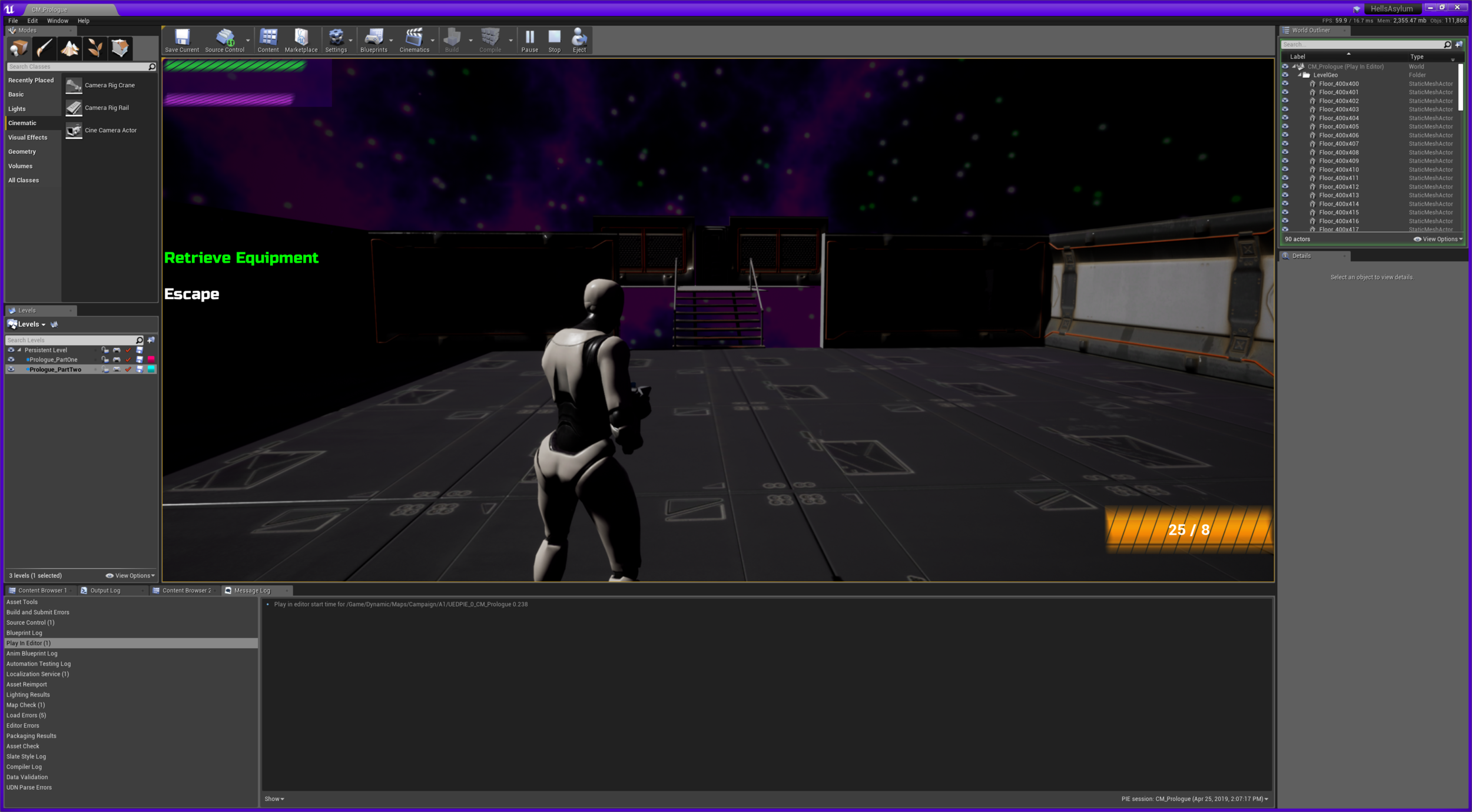Hide the Persistent Level eye icon
The height and width of the screenshot is (812, 1472).
[x=11, y=350]
